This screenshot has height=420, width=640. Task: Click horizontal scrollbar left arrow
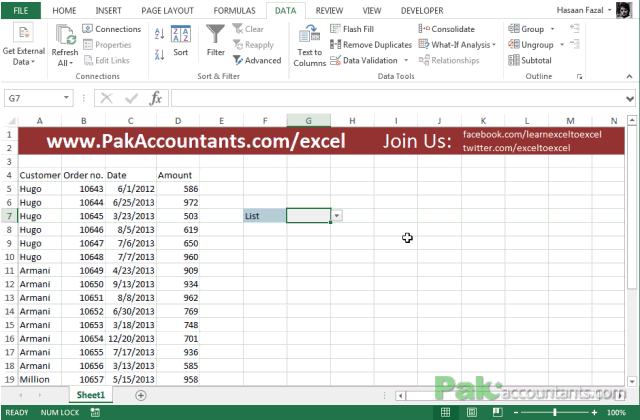tap(400, 396)
